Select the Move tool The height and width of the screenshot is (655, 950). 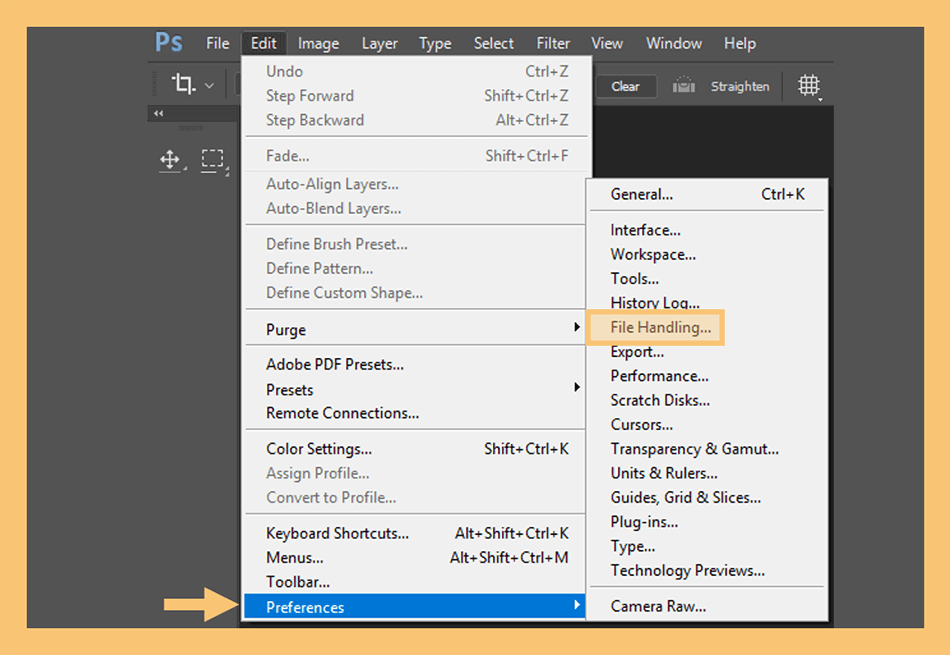pyautogui.click(x=170, y=160)
